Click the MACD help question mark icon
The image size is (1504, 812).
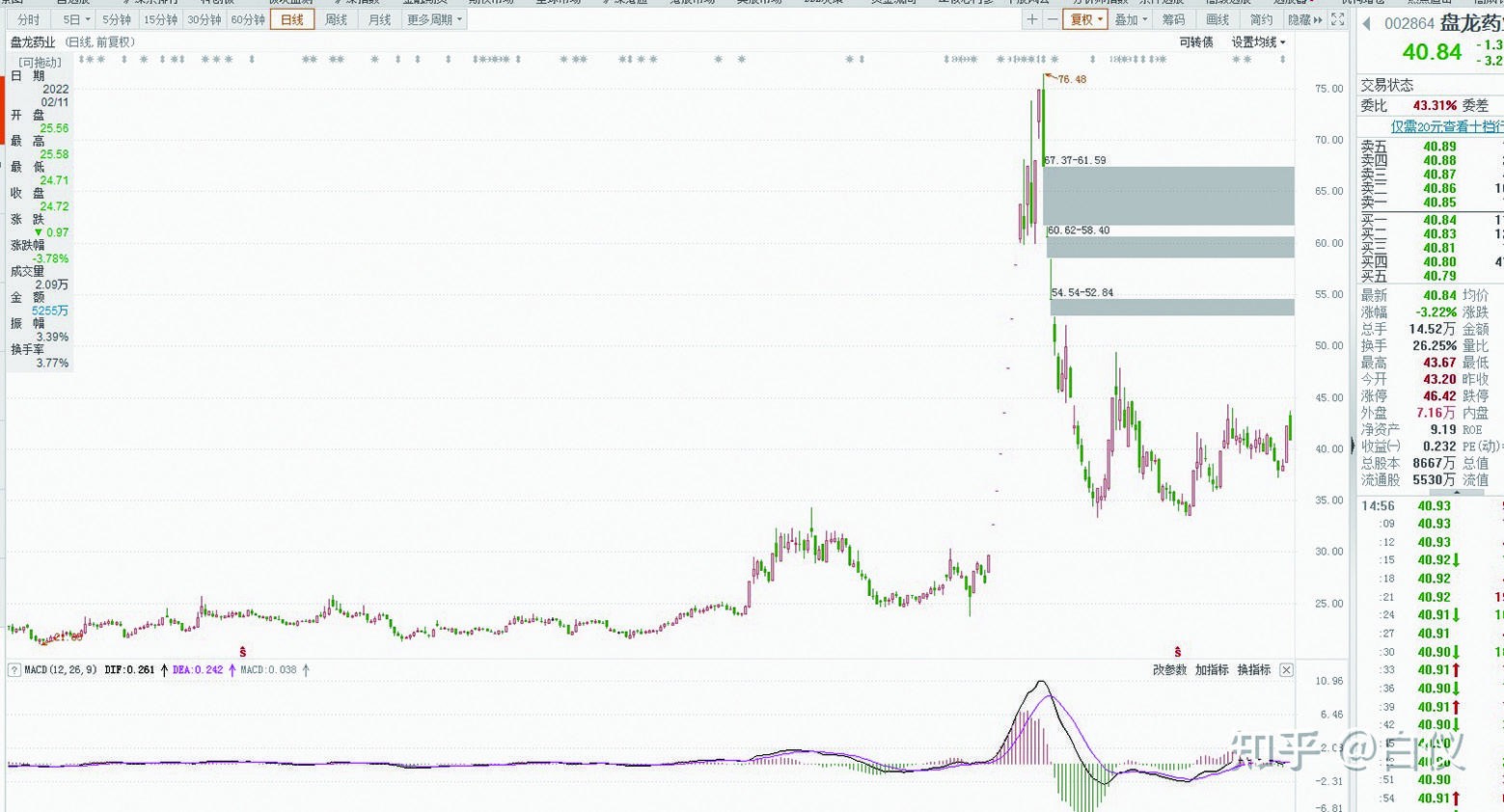pos(14,669)
